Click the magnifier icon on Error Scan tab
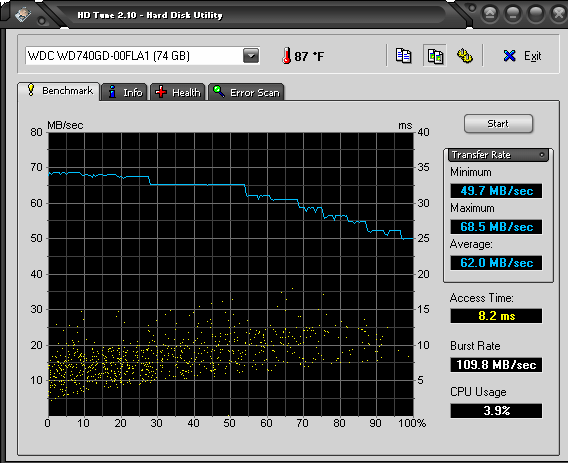Screen dimensions: 568x464 pyautogui.click(x=218, y=91)
